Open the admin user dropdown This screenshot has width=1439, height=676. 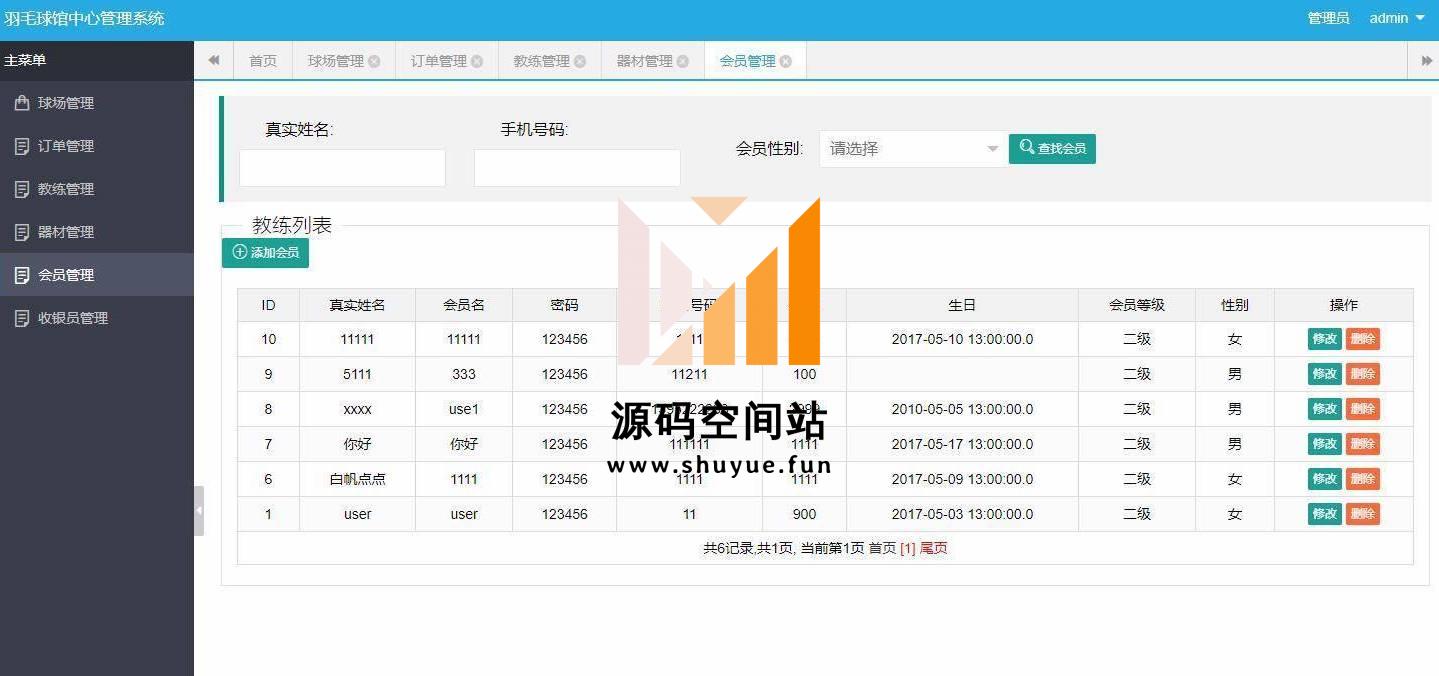1397,18
